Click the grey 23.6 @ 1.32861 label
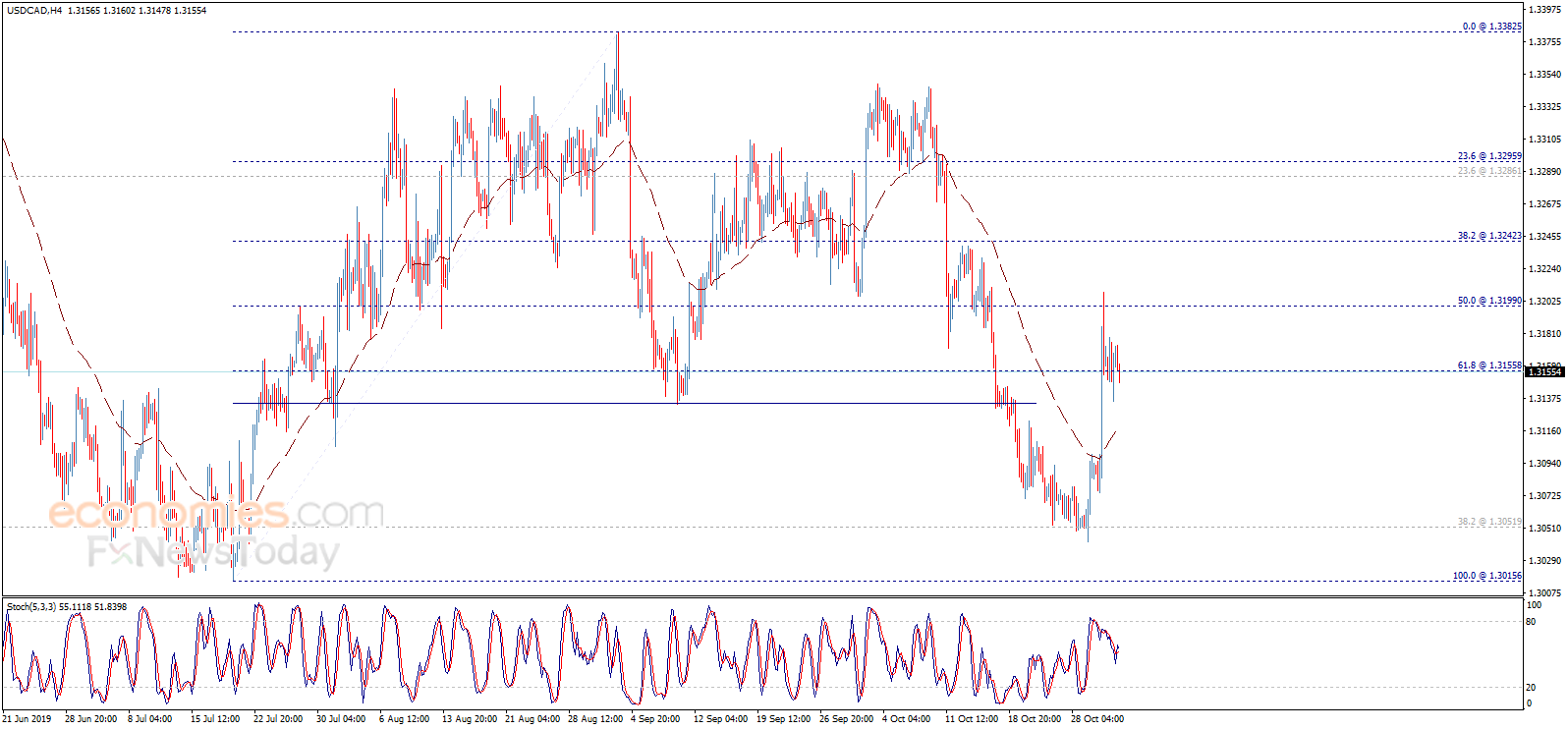This screenshot has height=730, width=1568. click(x=1489, y=171)
